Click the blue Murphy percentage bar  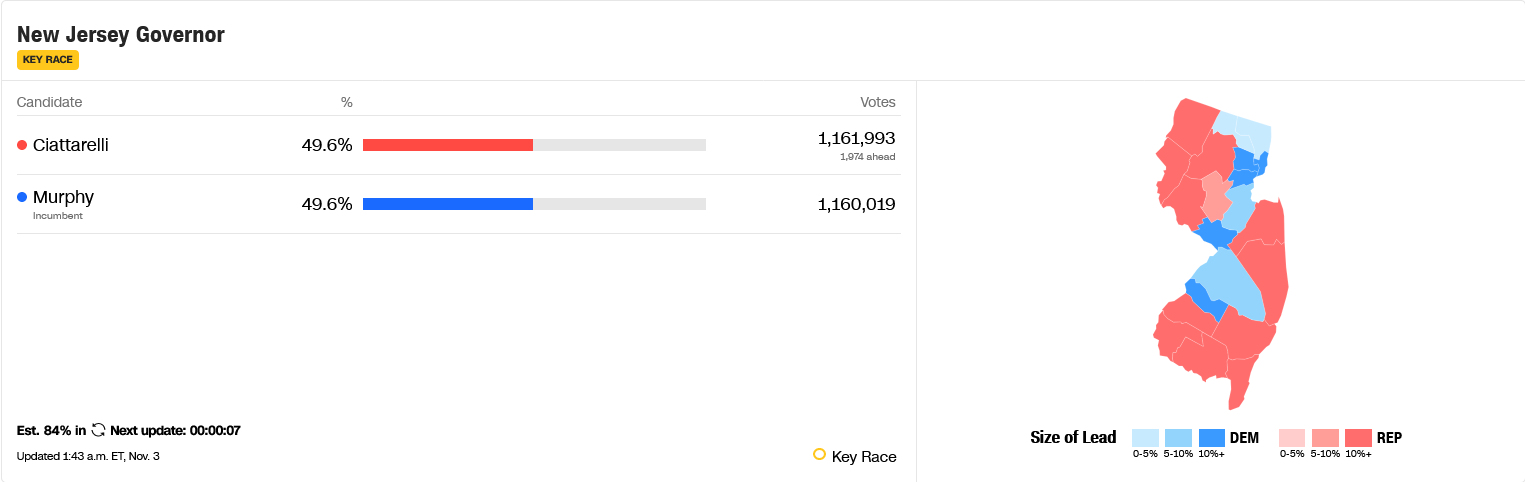tap(448, 204)
